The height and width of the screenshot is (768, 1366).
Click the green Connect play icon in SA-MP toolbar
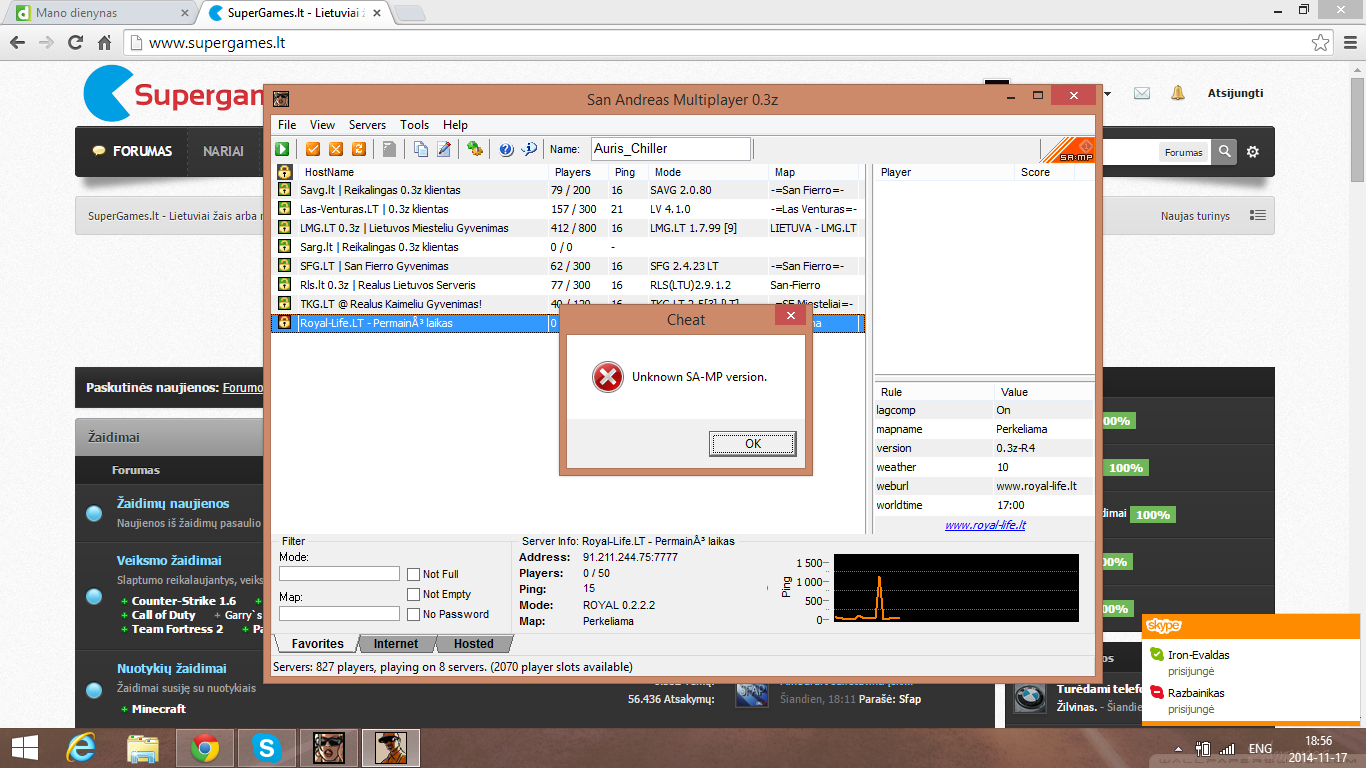pos(283,149)
